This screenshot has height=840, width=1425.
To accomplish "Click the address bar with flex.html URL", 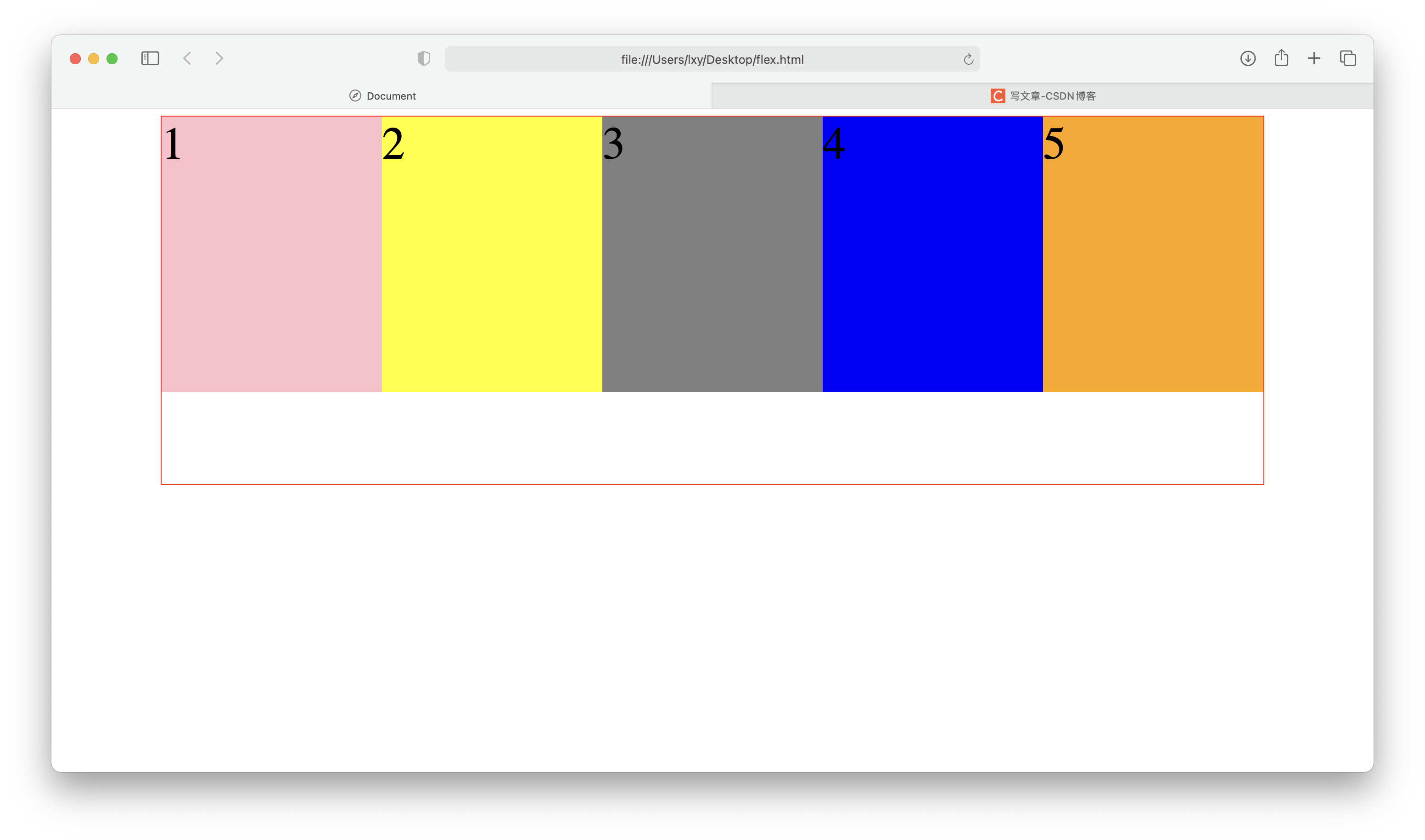I will pos(712,59).
